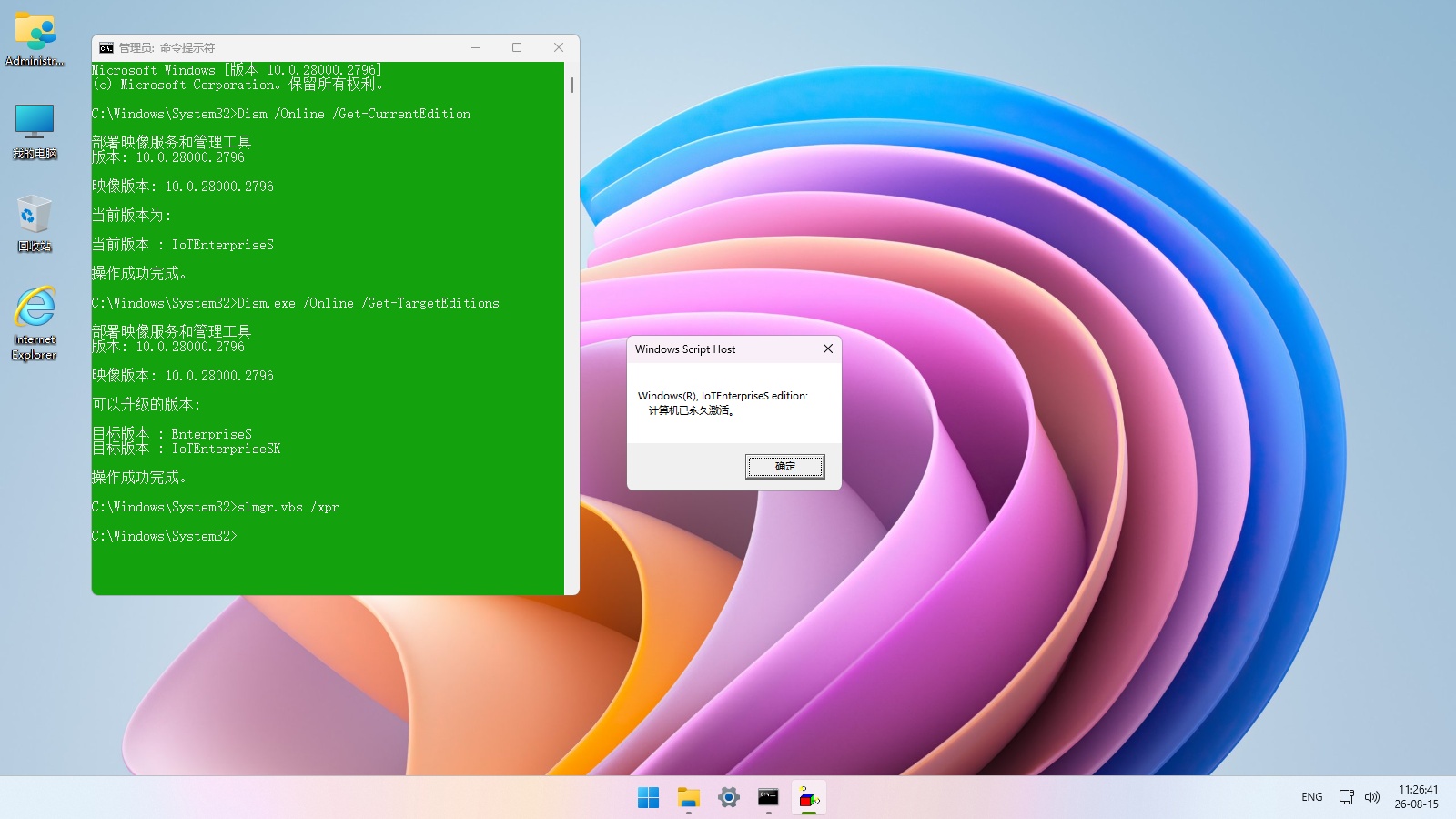Click the '目标版本 : IoTEnterpriseSK' output line
Viewport: 1456px width, 819px height.
pos(187,449)
